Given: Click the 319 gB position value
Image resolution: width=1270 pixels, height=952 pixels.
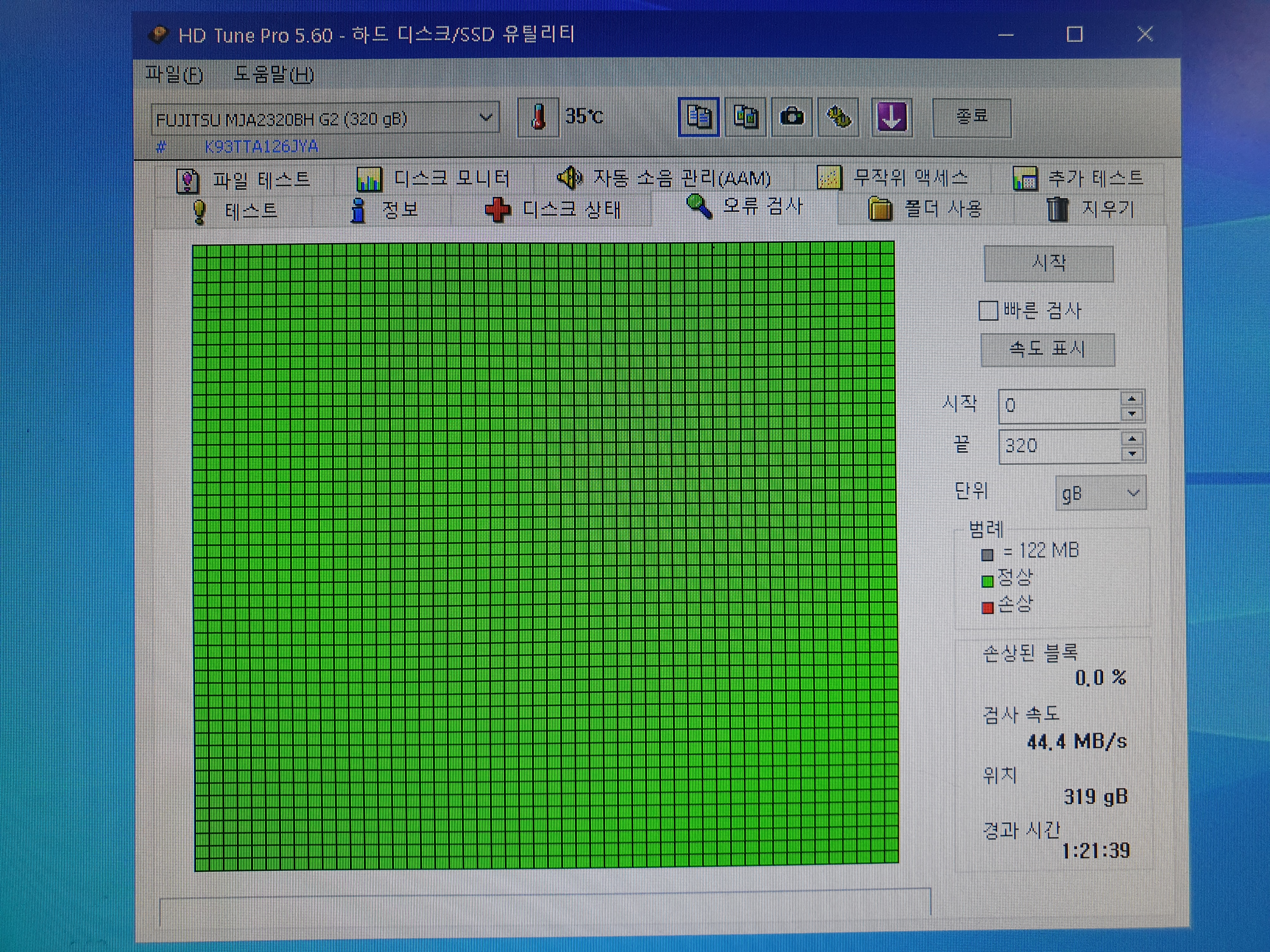Looking at the screenshot, I should tap(1096, 796).
